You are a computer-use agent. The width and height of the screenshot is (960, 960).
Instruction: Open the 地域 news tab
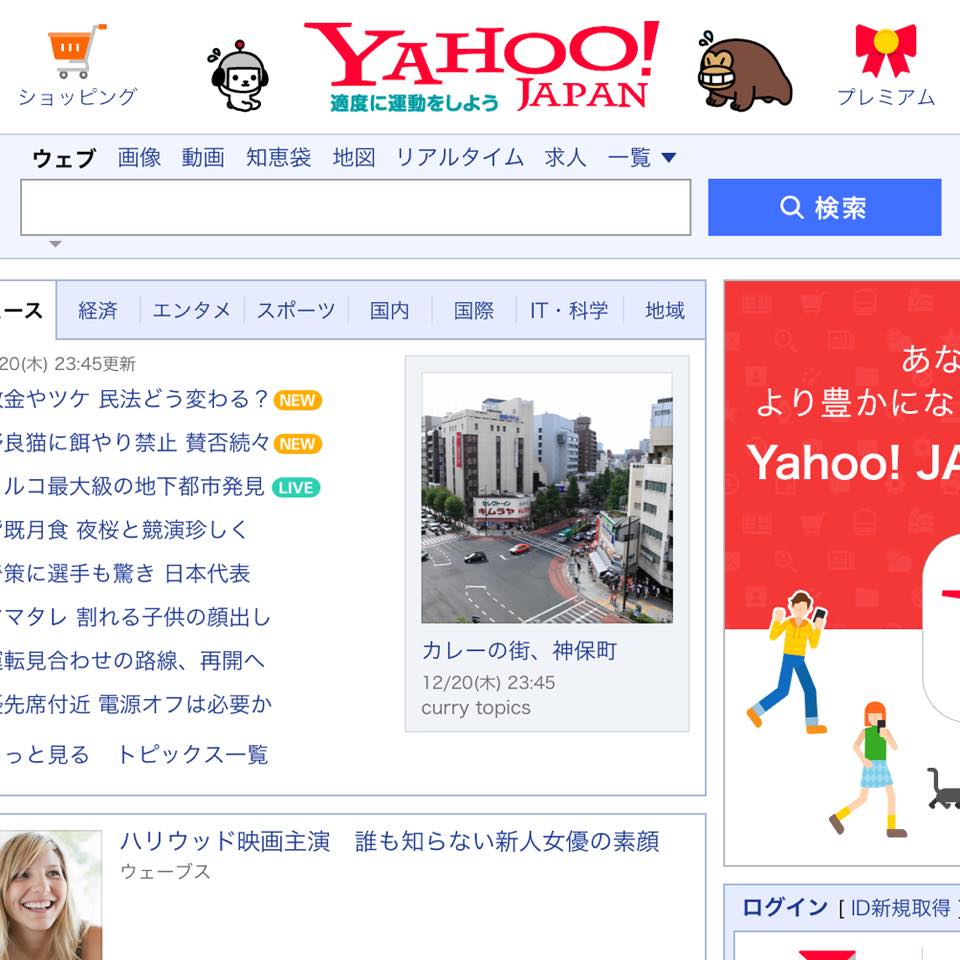665,310
